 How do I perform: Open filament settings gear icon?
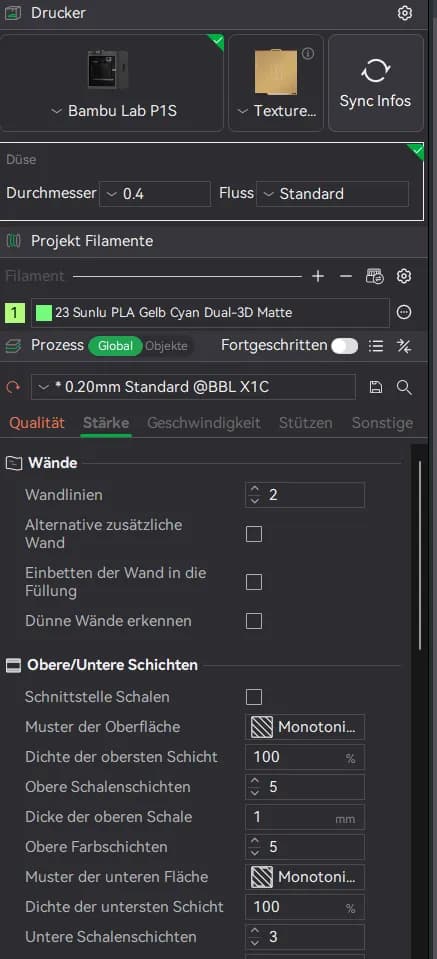(403, 276)
